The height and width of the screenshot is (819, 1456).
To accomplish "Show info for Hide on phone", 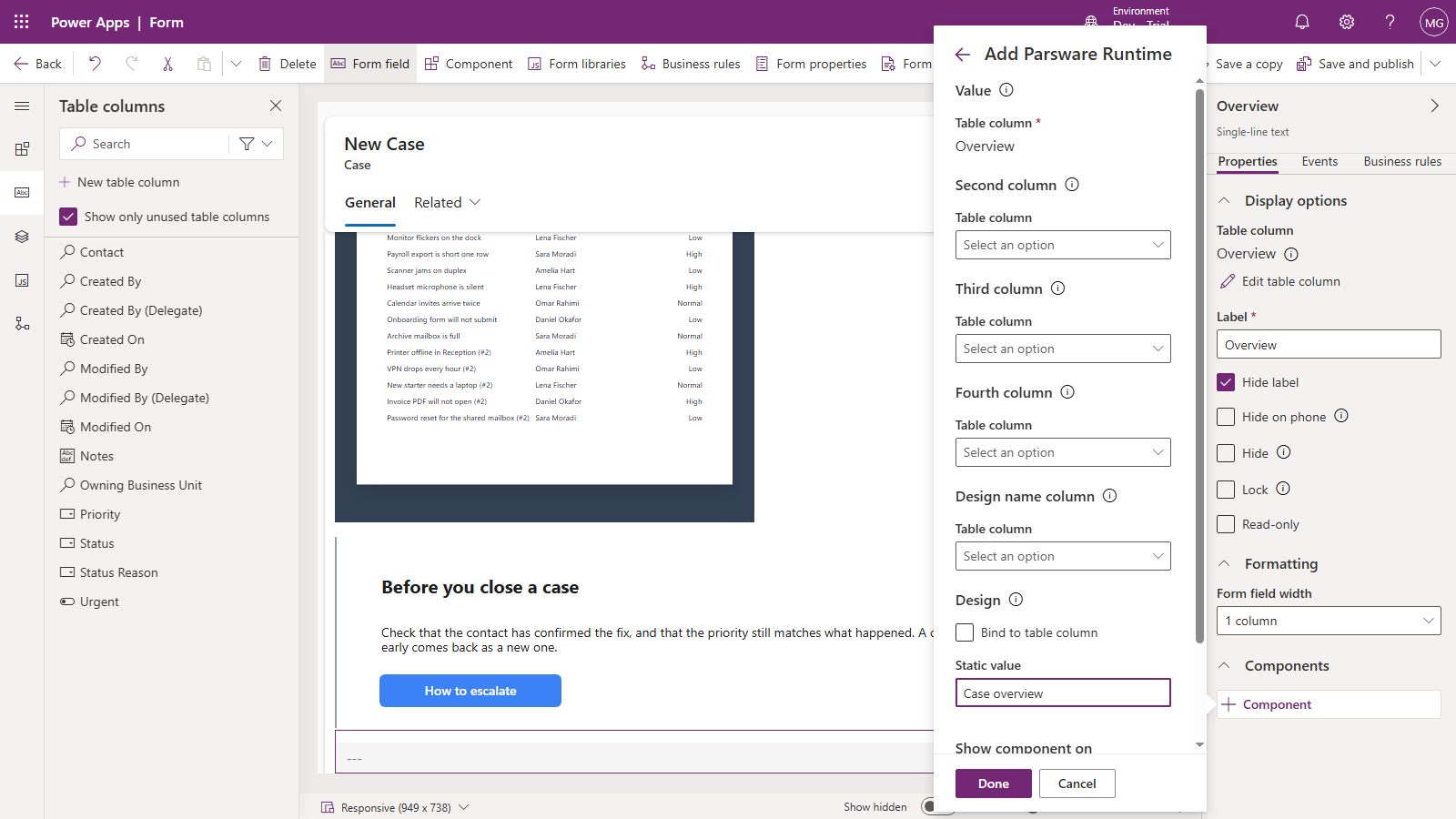I will point(1341,416).
